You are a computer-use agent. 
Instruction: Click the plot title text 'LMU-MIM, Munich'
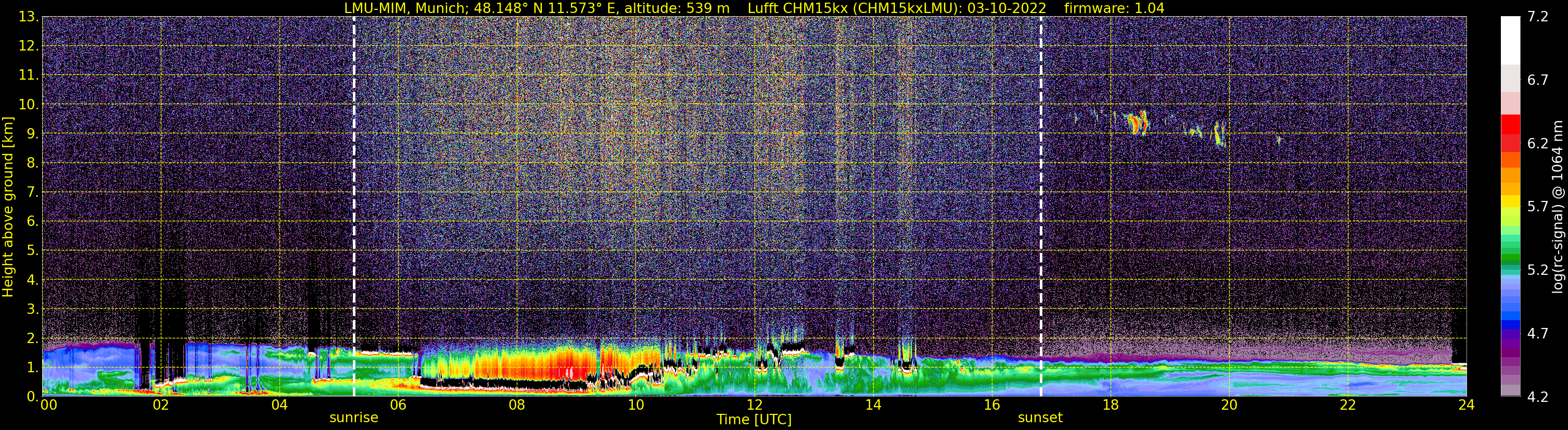tap(405, 8)
